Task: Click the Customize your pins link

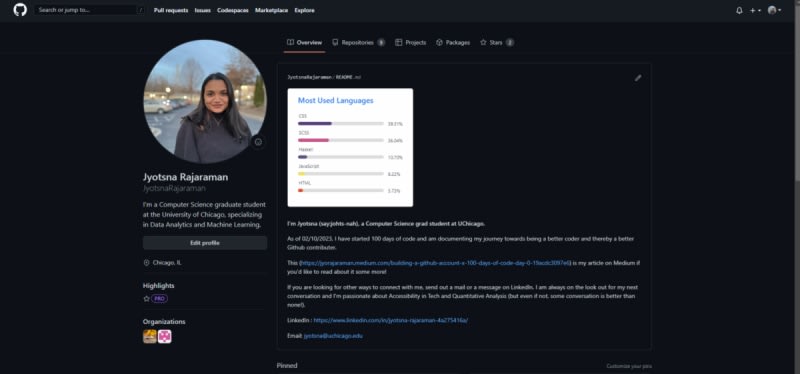Action: click(x=629, y=366)
